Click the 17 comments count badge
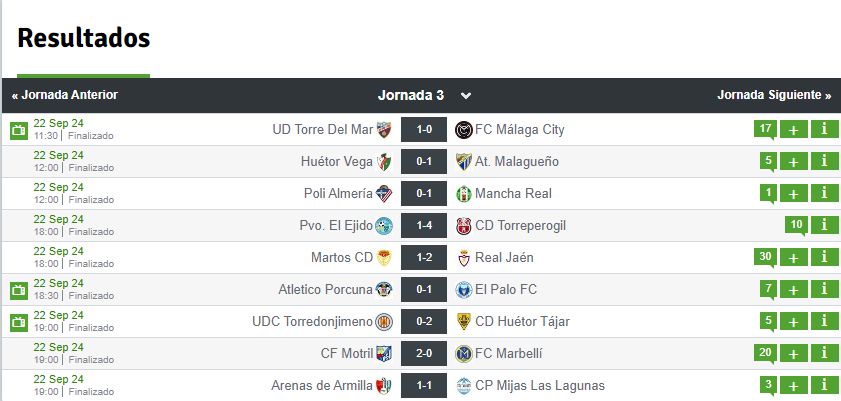The width and height of the screenshot is (841, 401). point(766,129)
